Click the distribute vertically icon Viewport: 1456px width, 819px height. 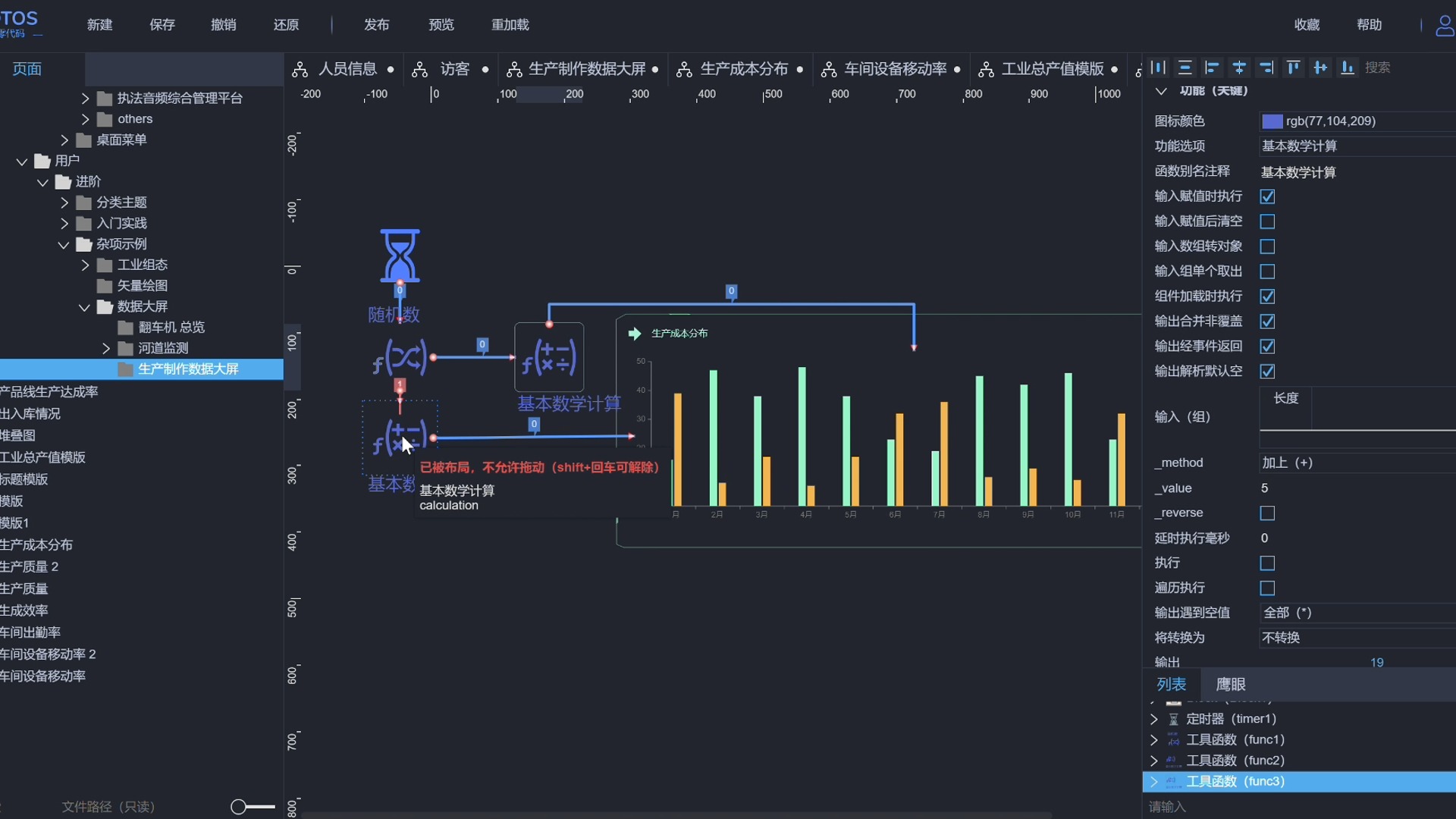click(x=1185, y=67)
